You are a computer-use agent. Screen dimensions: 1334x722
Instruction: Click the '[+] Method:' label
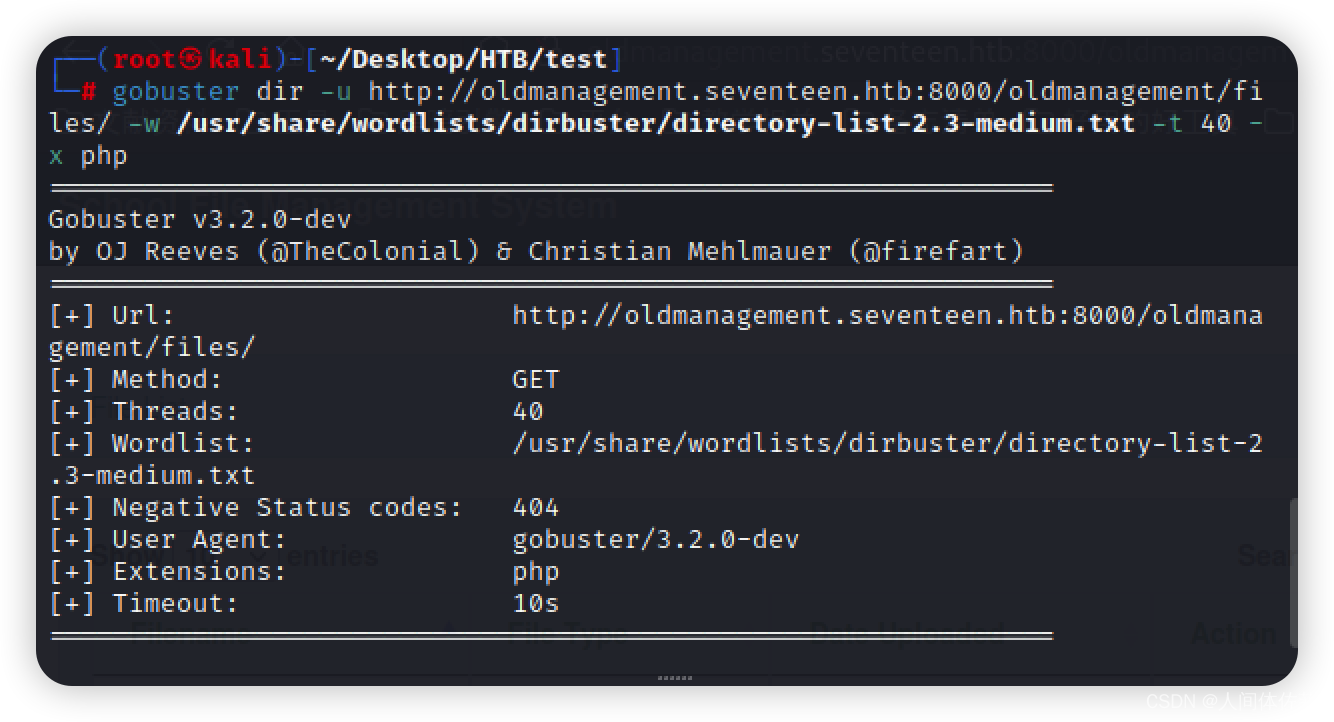[x=136, y=379]
